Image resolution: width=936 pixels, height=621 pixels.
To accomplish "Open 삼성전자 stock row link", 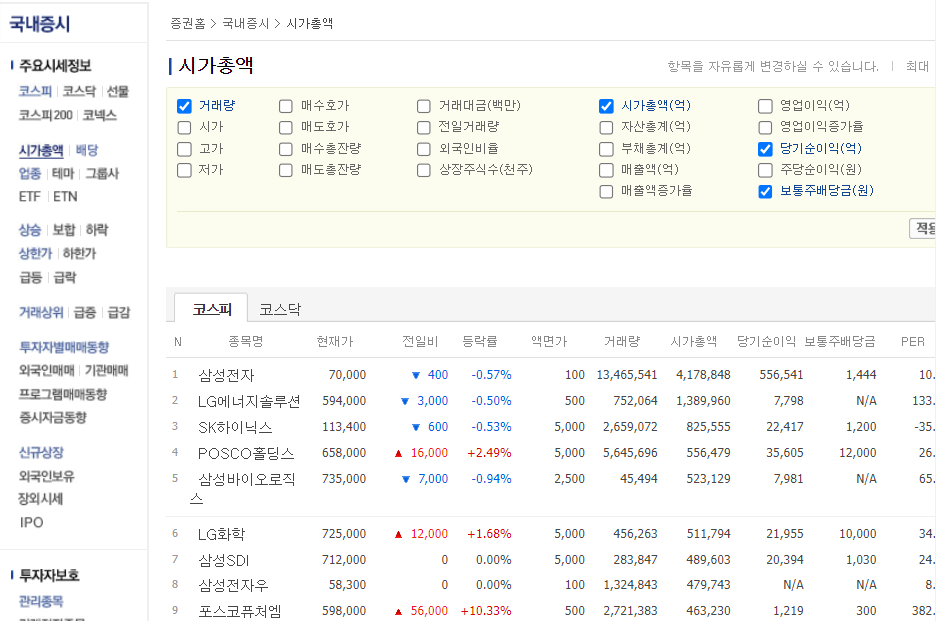I will point(226,375).
